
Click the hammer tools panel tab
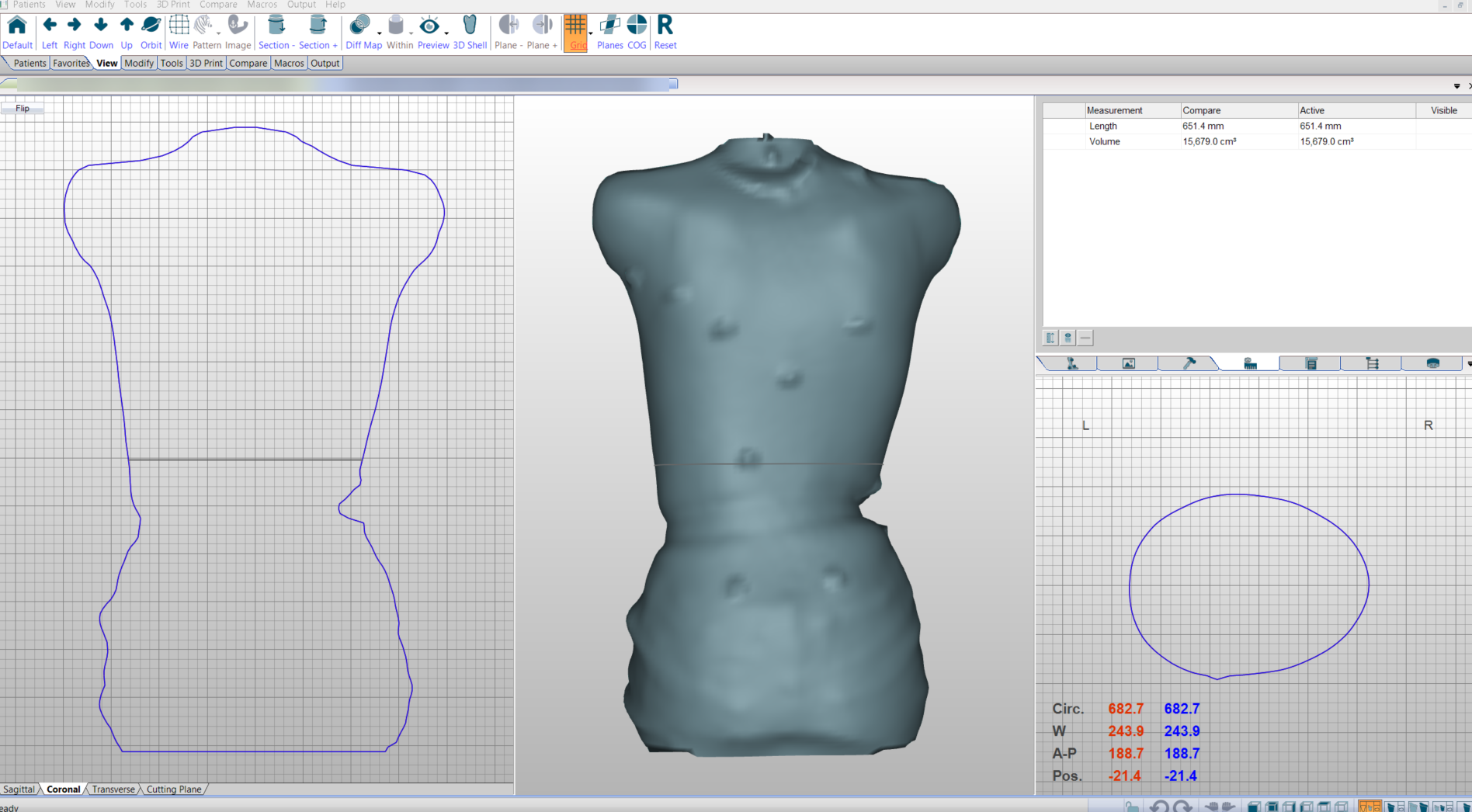coord(1189,363)
